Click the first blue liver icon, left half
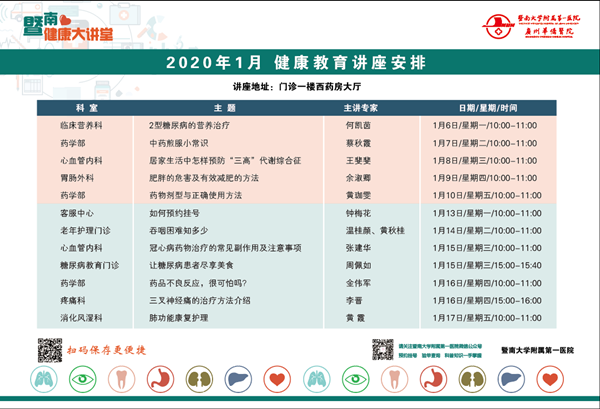600x409 pixels. coord(238,379)
